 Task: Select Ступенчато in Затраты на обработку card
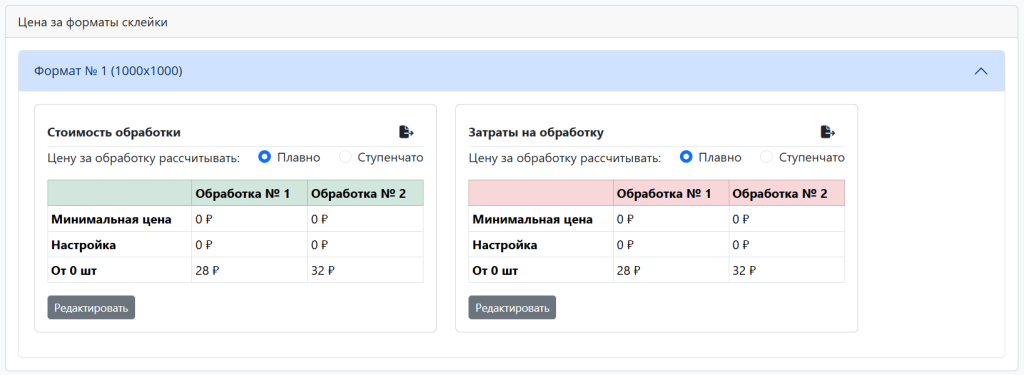[x=767, y=157]
